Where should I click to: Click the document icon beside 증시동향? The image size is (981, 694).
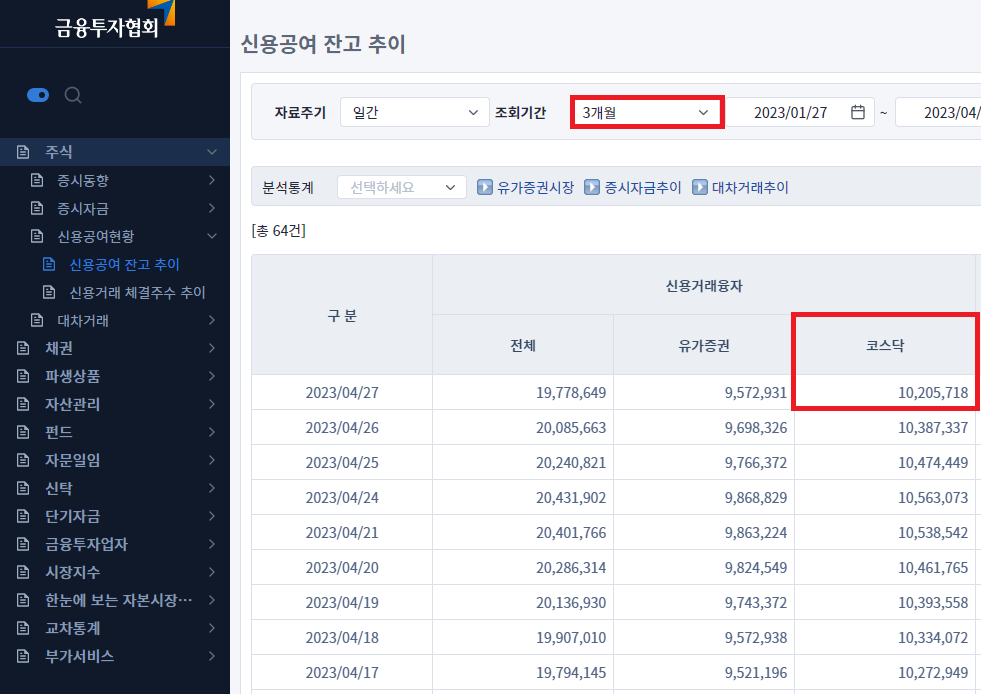[37, 180]
